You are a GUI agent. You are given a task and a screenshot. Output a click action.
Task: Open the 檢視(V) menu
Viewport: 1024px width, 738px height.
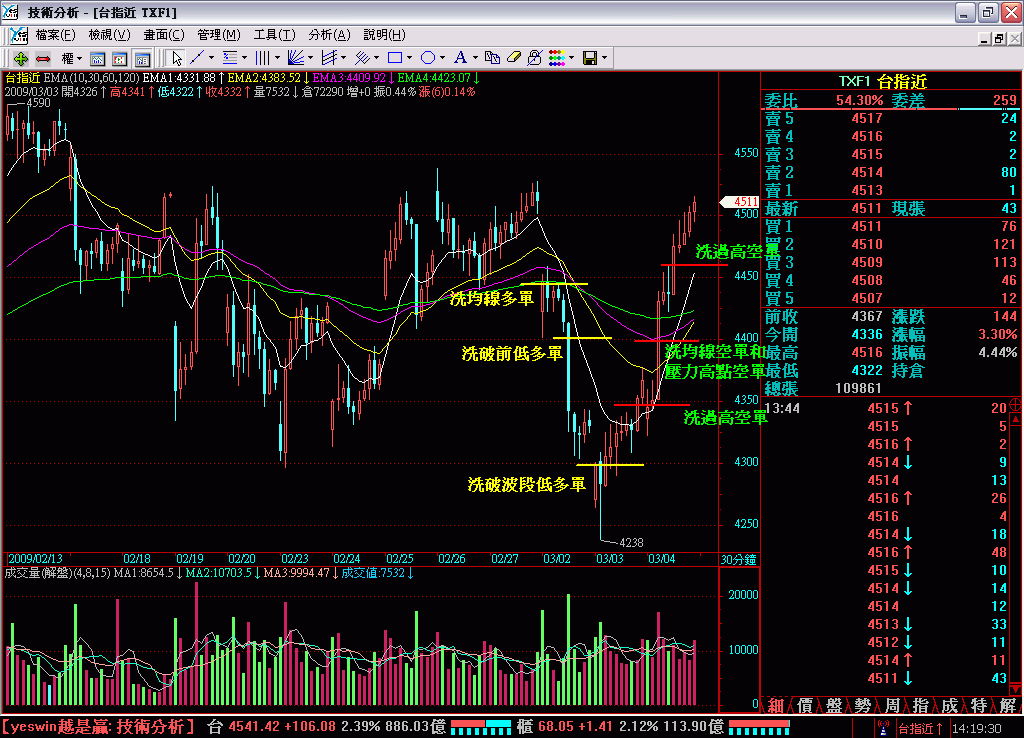[x=109, y=35]
